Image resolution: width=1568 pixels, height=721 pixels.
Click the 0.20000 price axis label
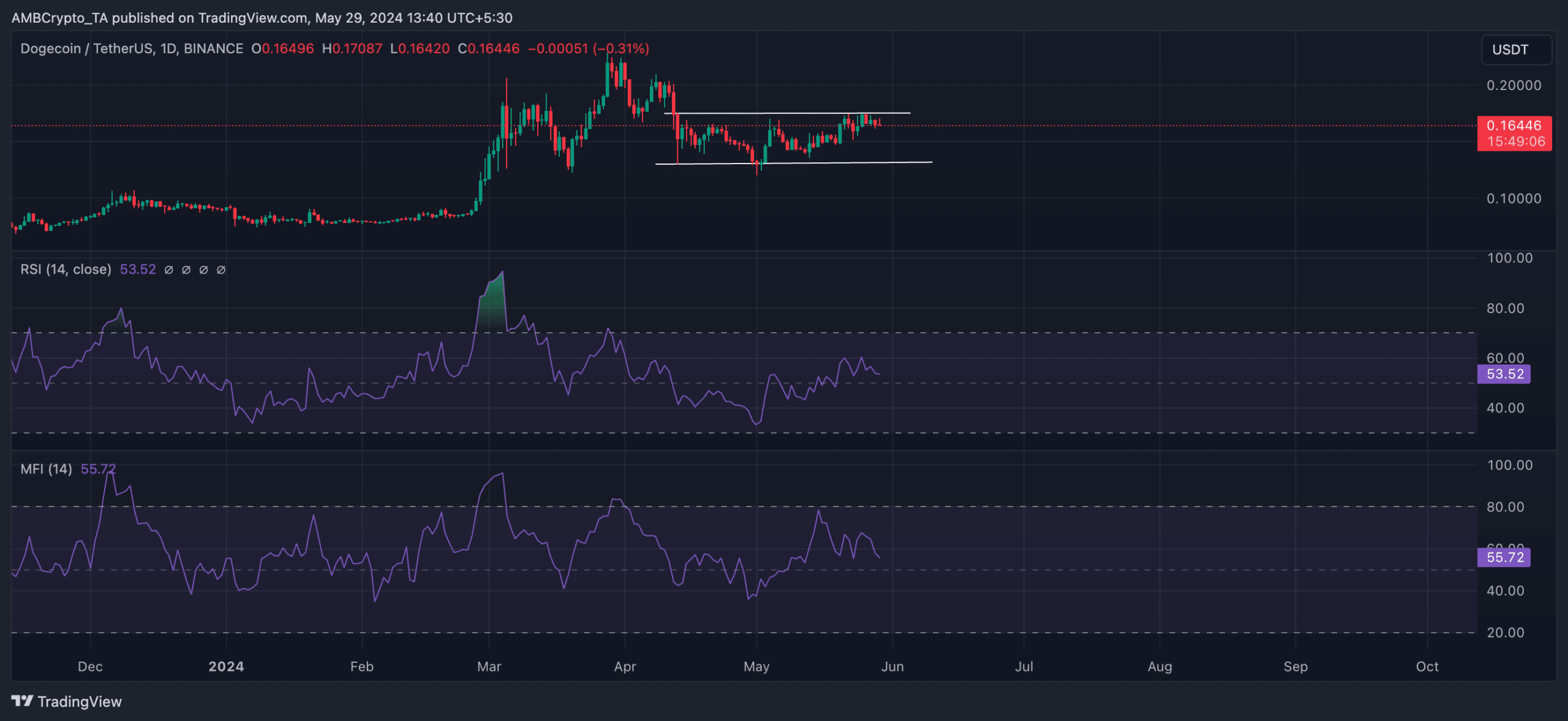(x=1514, y=85)
